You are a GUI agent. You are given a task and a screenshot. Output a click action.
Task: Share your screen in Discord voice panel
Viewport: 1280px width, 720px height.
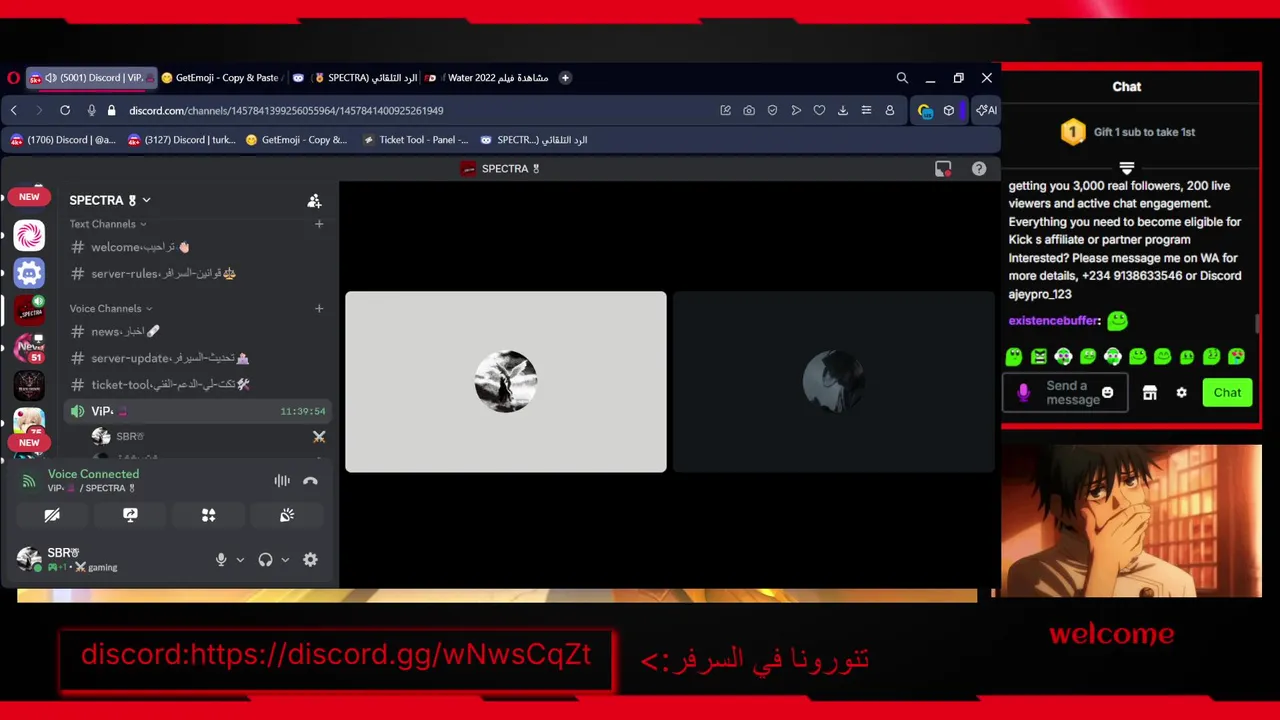(x=130, y=515)
